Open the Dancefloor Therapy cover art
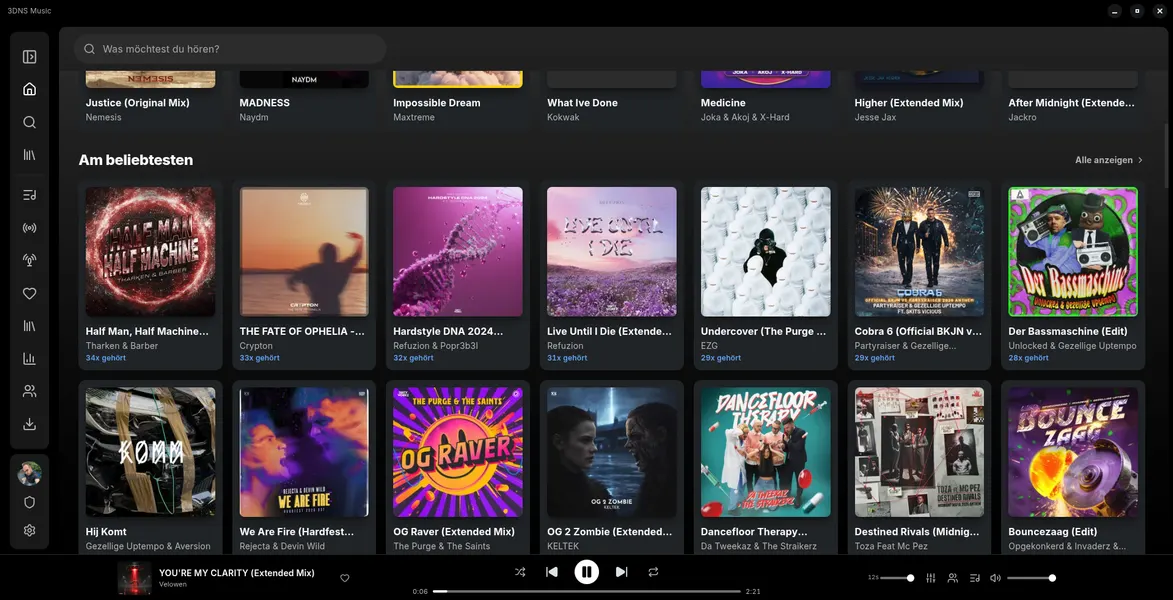The image size is (1173, 600). pyautogui.click(x=765, y=452)
